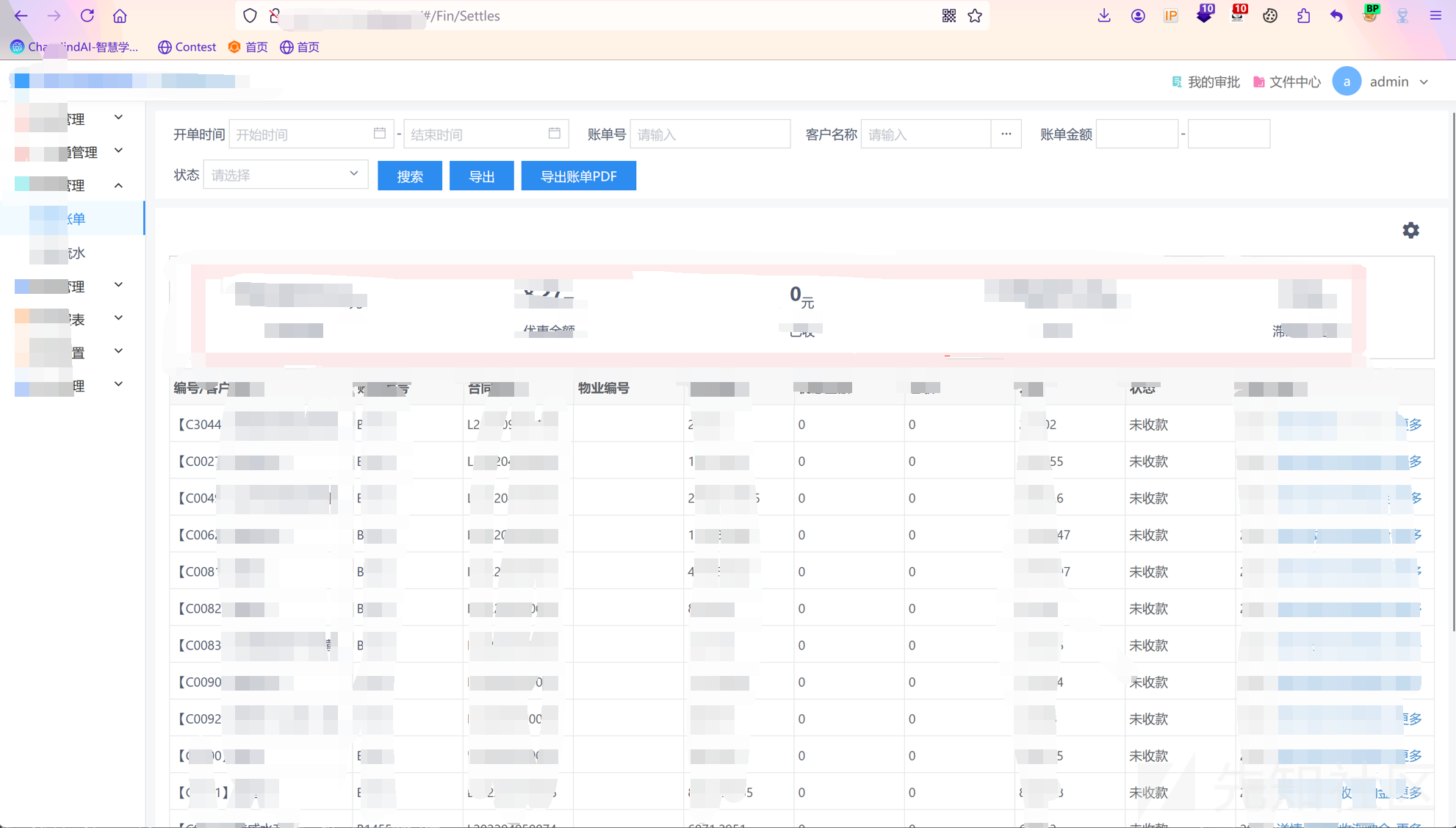1456x828 pixels.
Task: Click the 导出账单PDF button
Action: tap(578, 176)
